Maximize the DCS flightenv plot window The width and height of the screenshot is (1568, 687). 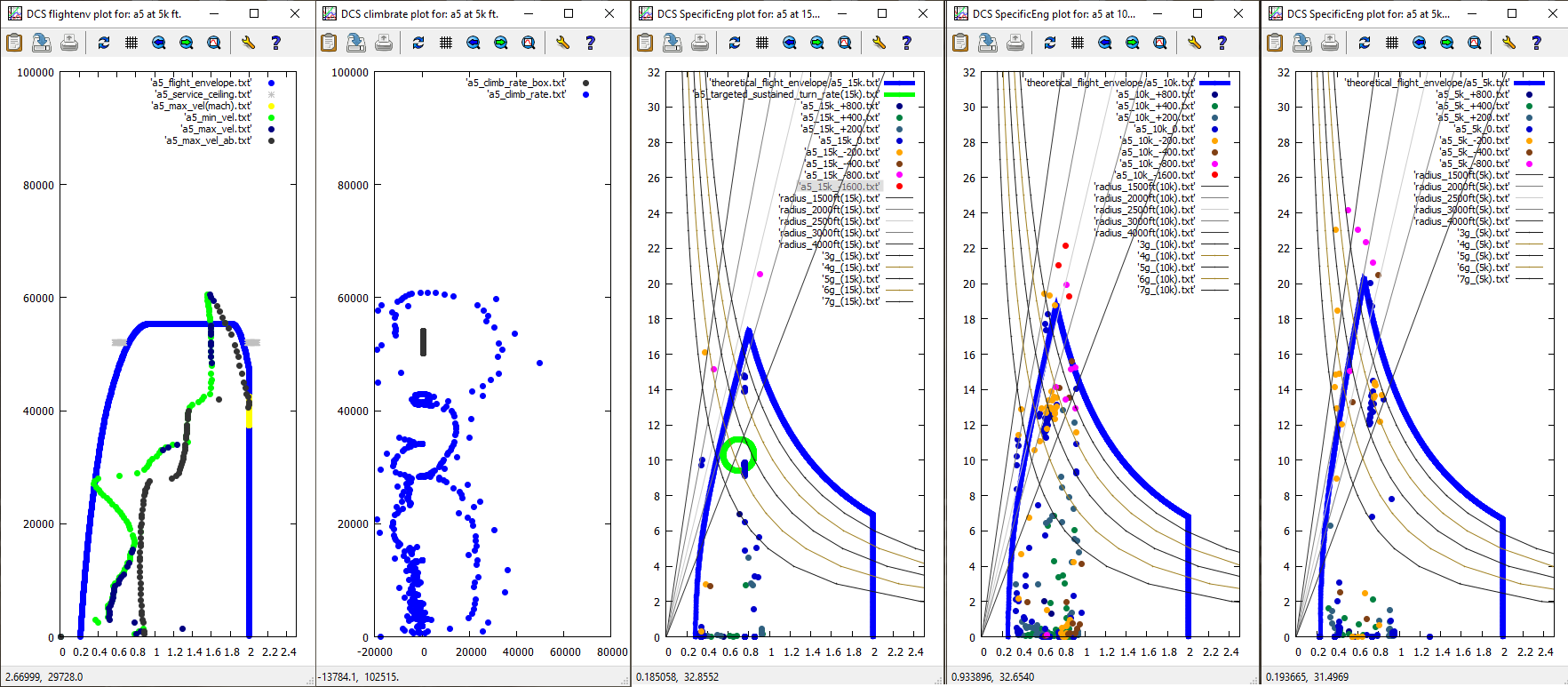254,13
